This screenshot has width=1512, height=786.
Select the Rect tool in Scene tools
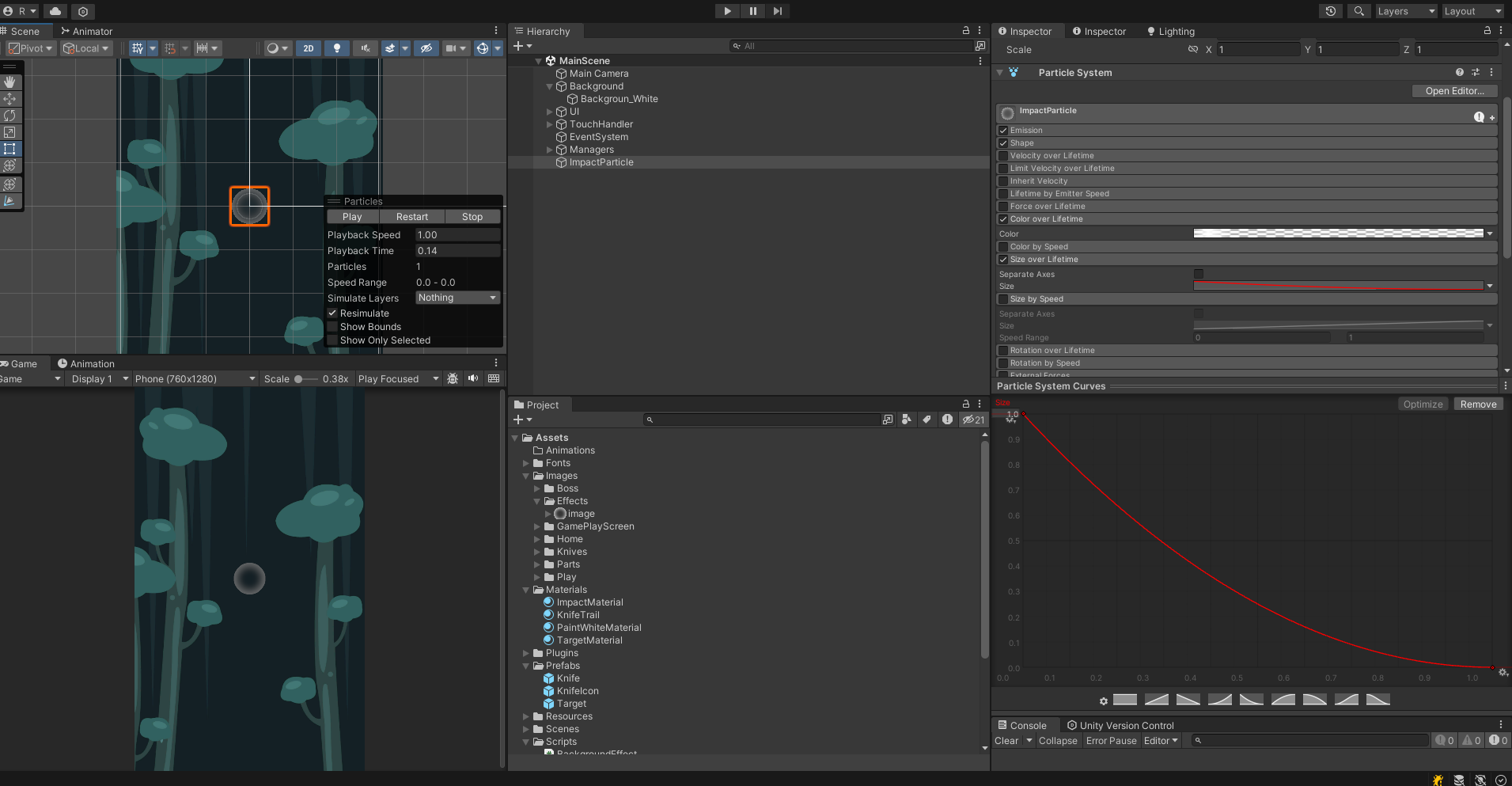click(x=9, y=149)
